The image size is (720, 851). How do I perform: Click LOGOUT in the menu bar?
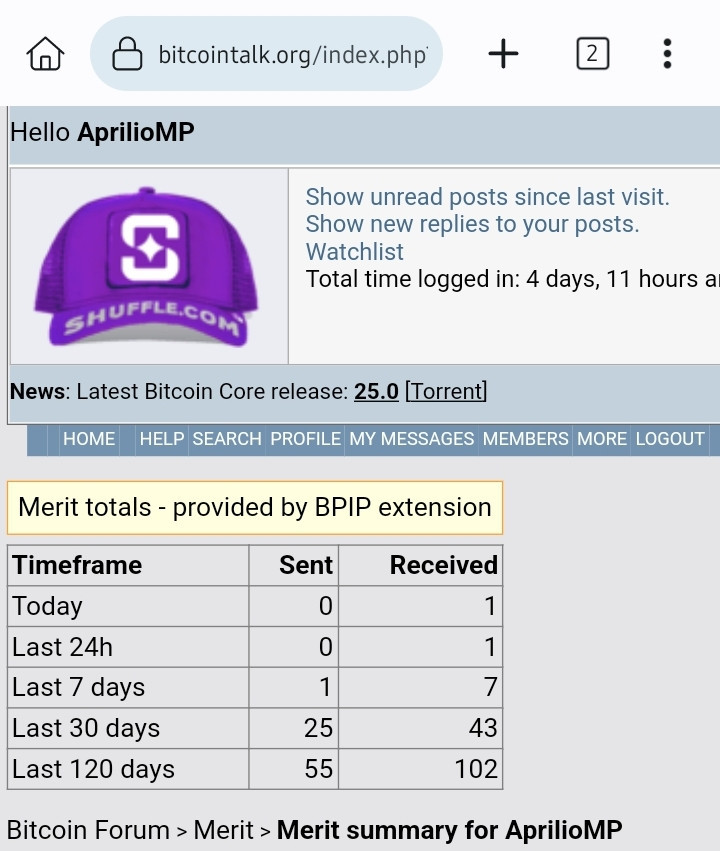pos(670,439)
